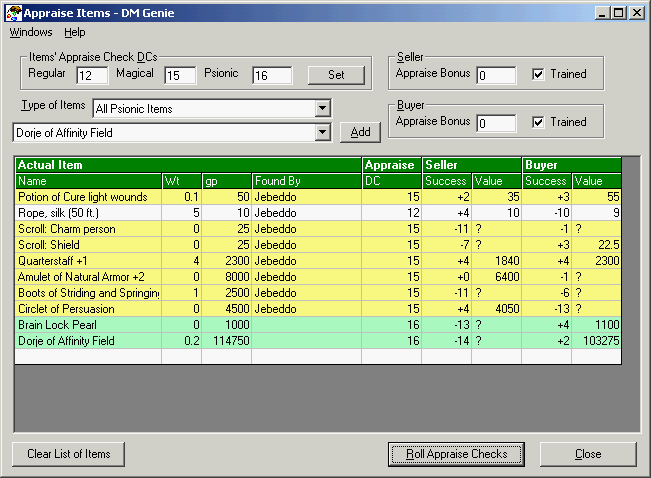Screen dimensions: 651x478
Task: Click the Buyer Value column header
Action: tap(597, 181)
